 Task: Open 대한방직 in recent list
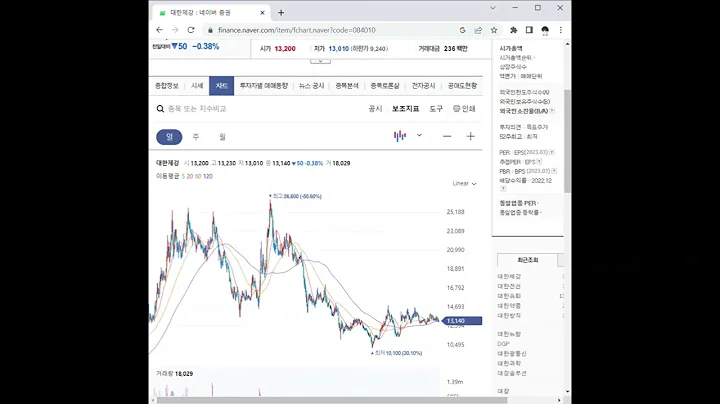tap(509, 316)
